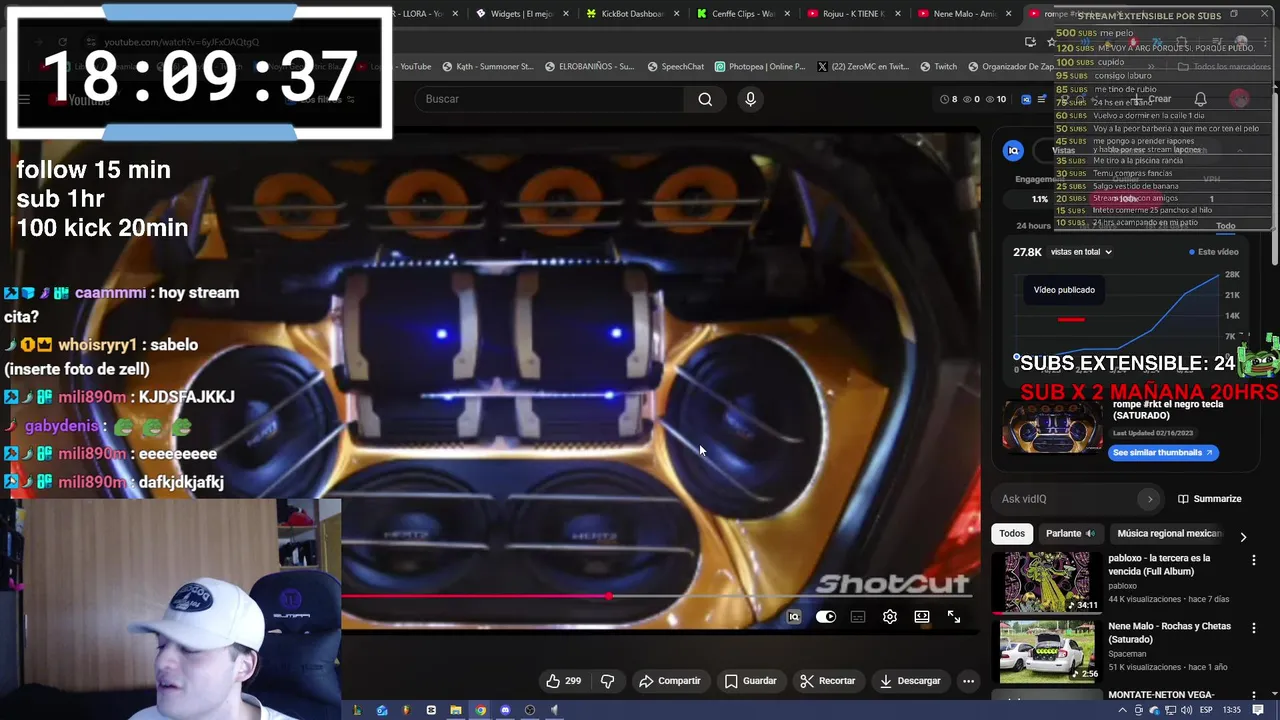Start voice search with the microphone icon
Viewport: 1280px width, 720px height.
click(x=750, y=99)
